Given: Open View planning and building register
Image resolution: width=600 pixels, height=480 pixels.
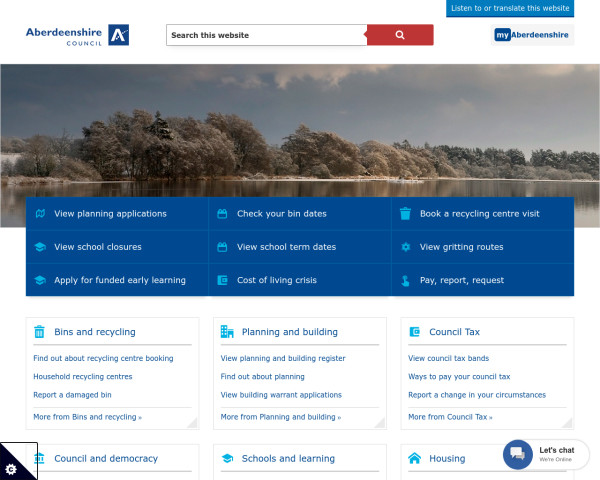Looking at the screenshot, I should 283,358.
